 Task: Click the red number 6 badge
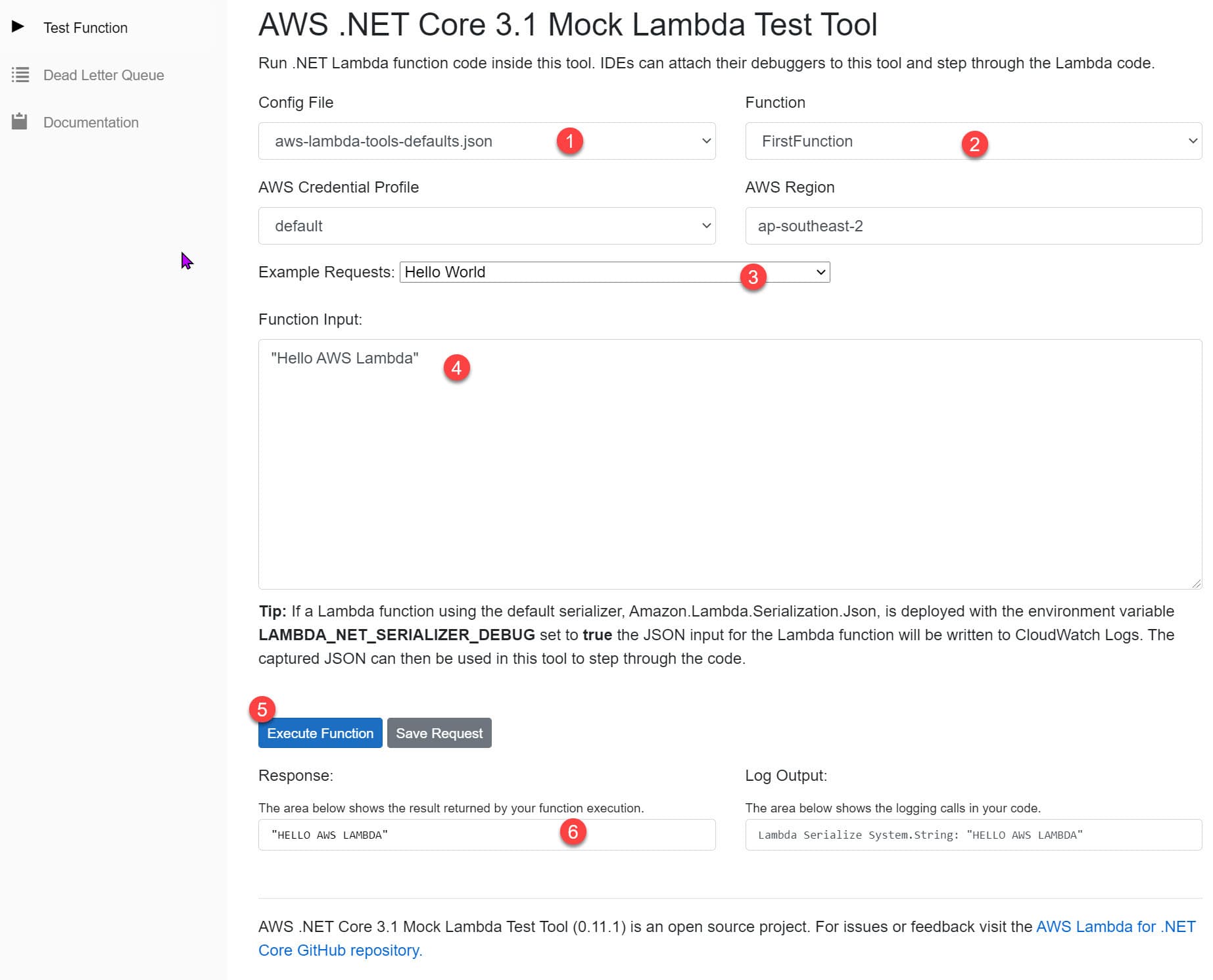tap(573, 832)
